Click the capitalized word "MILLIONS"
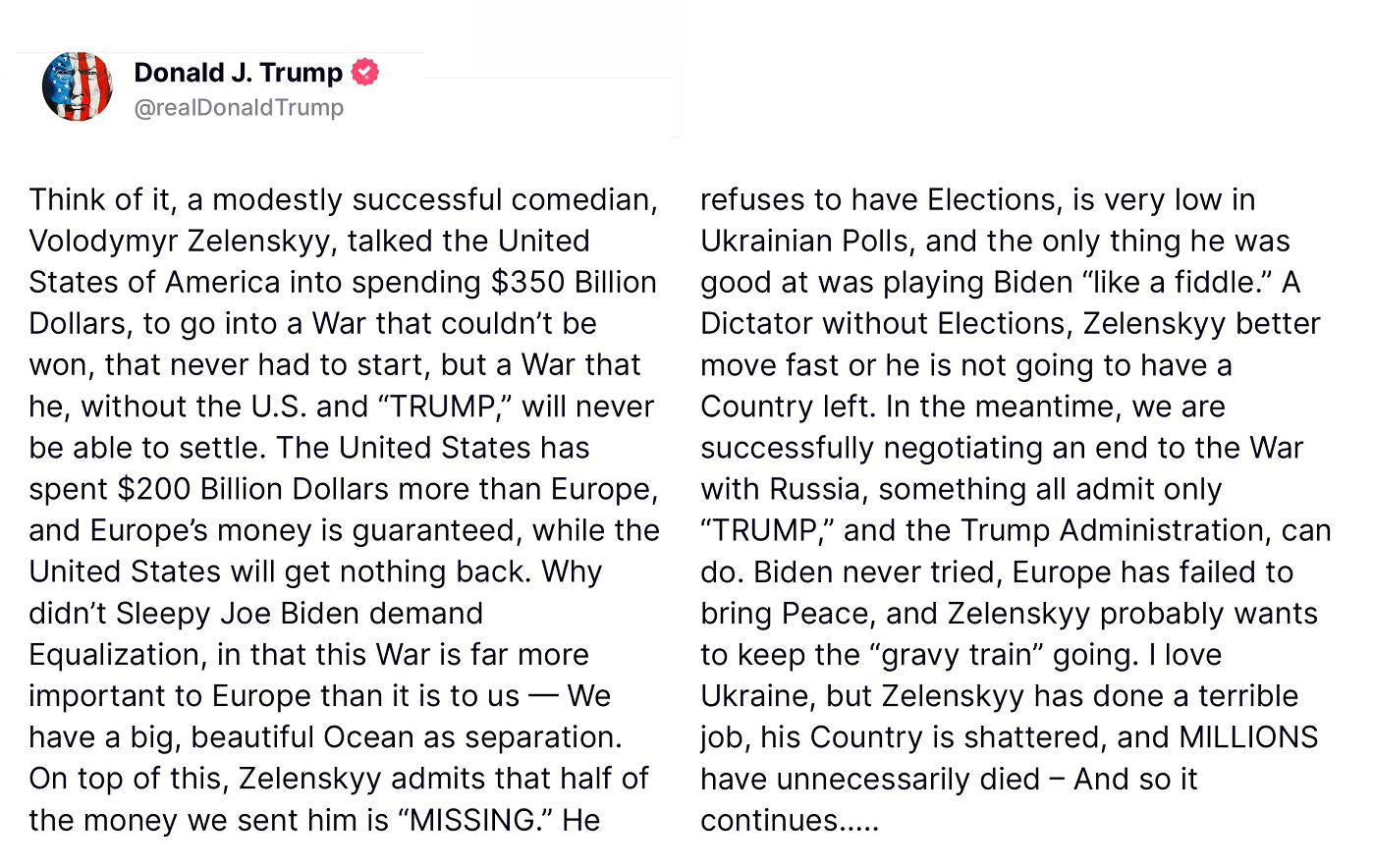Viewport: 1373px width, 868px height. [1248, 737]
